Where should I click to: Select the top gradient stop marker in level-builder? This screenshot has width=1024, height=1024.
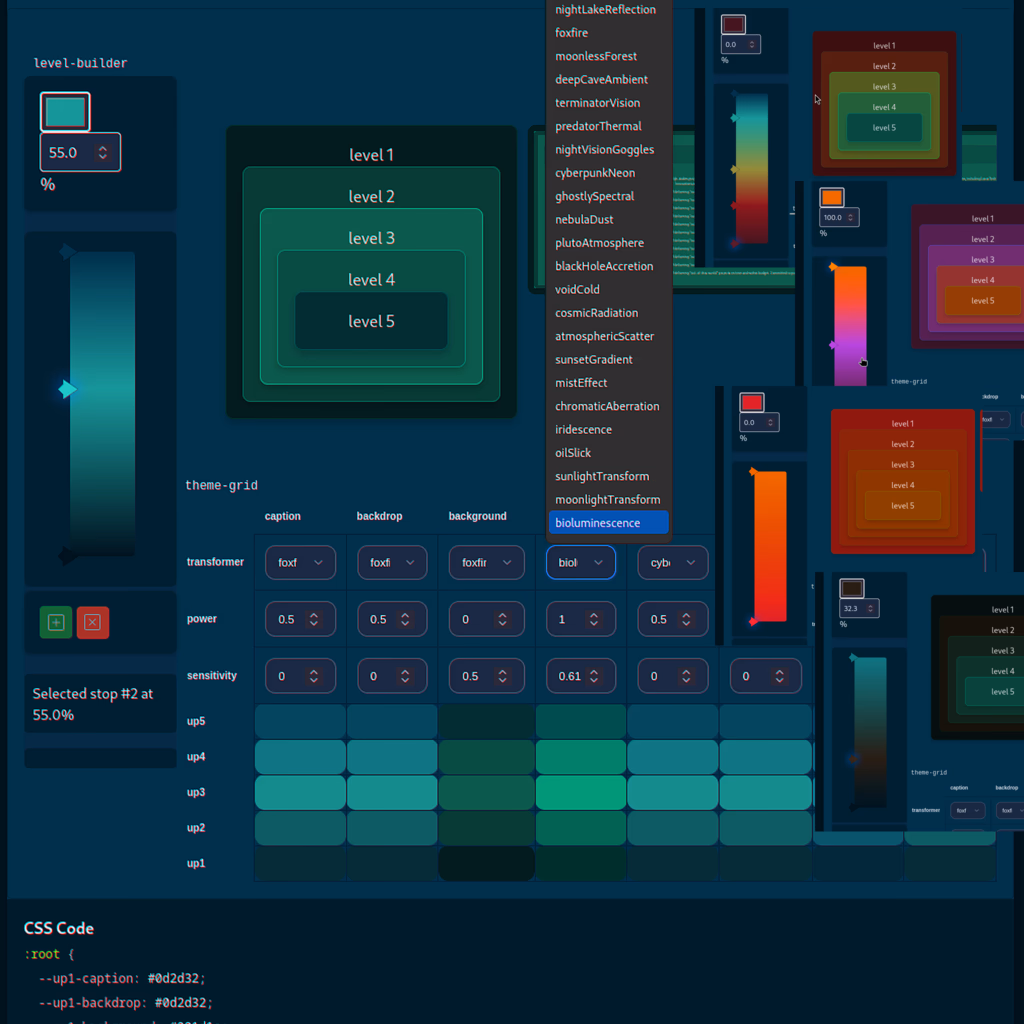click(66, 251)
